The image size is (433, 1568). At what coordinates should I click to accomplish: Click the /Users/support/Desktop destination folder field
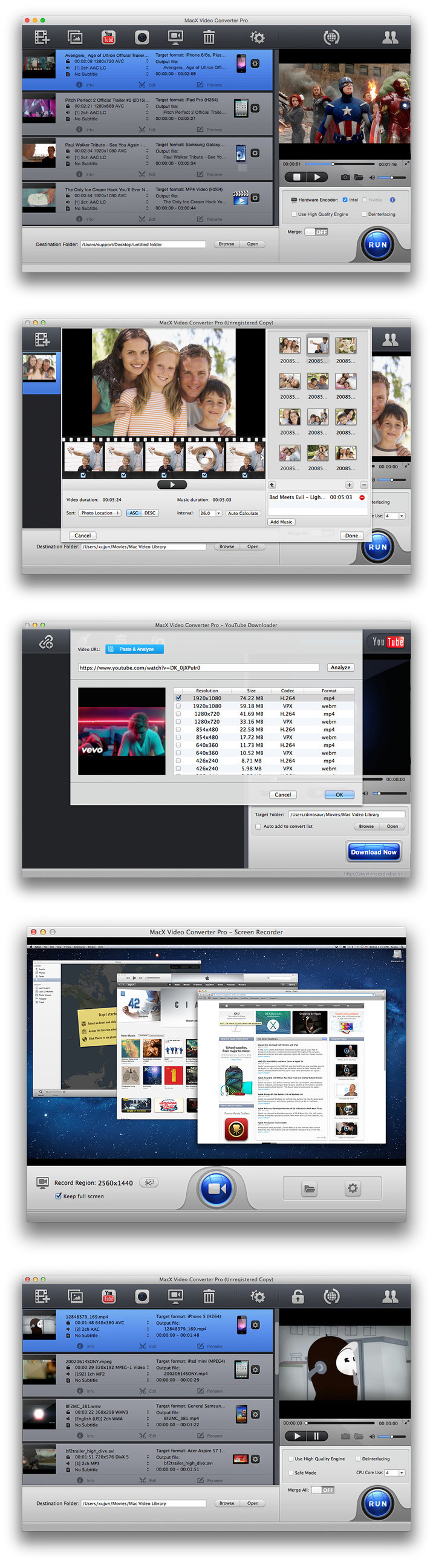point(143,244)
